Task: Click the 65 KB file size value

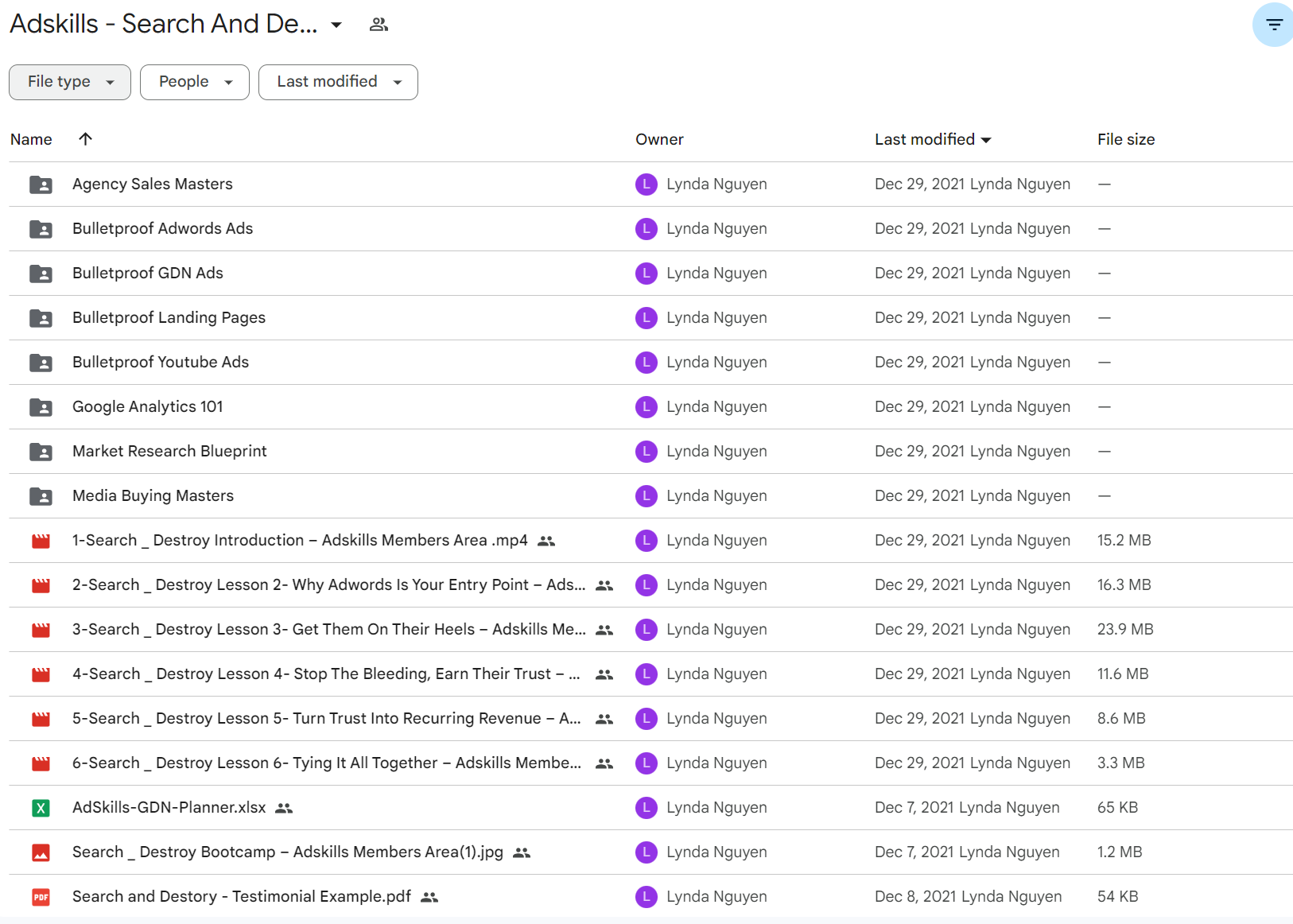Action: (1118, 808)
